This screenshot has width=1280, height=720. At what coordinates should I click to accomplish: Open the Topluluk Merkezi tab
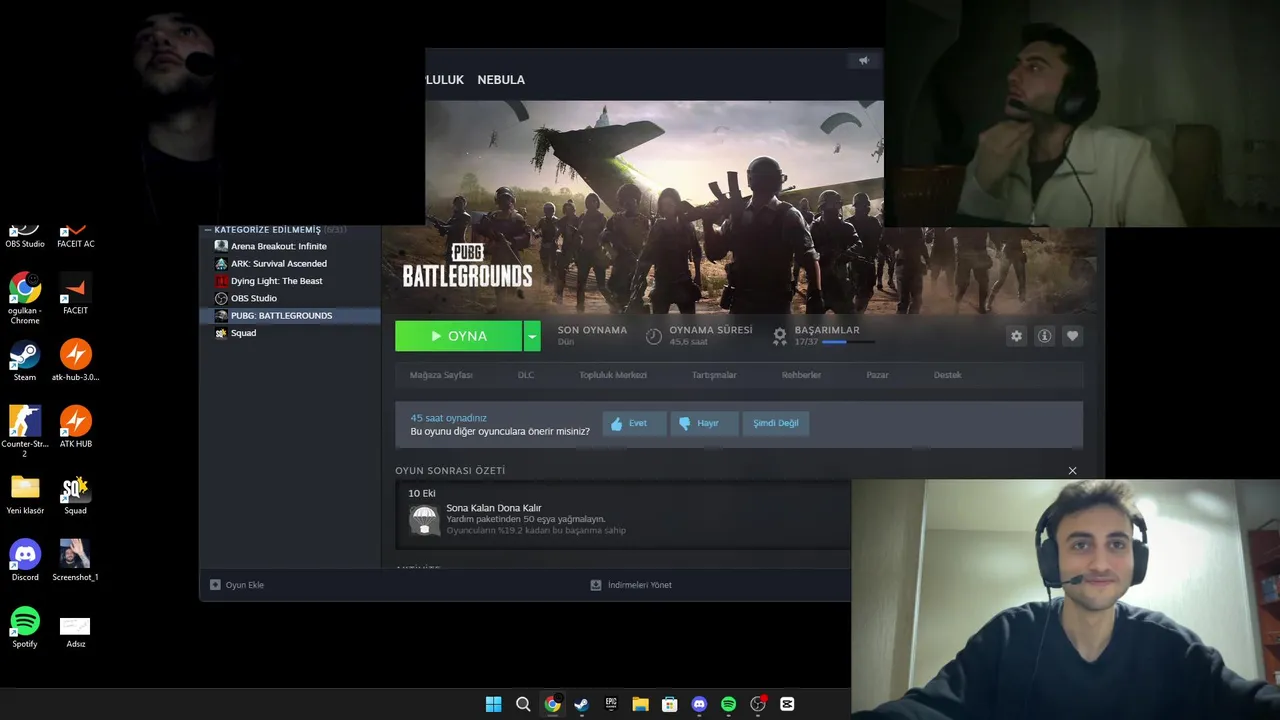[613, 375]
